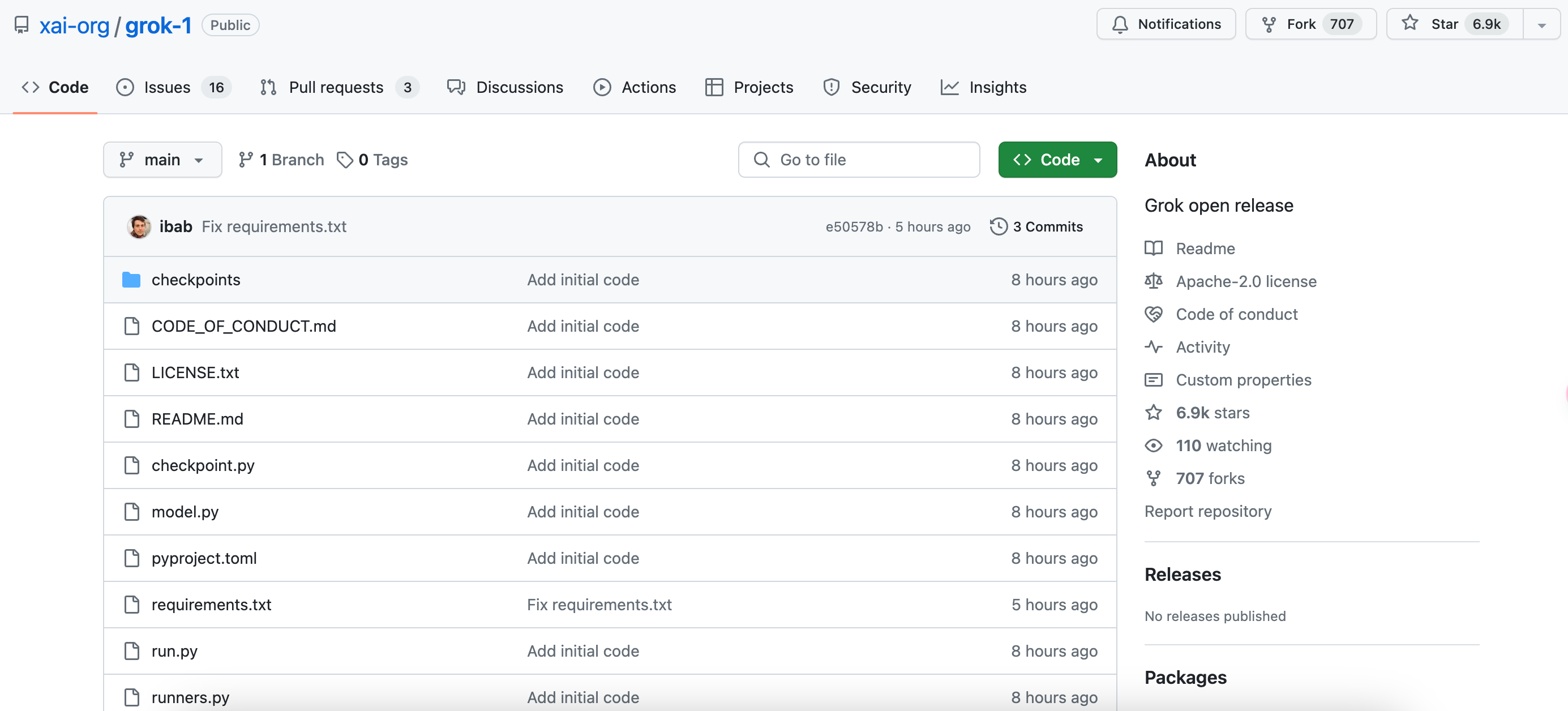Click the fork icon in Fork button

click(1269, 24)
